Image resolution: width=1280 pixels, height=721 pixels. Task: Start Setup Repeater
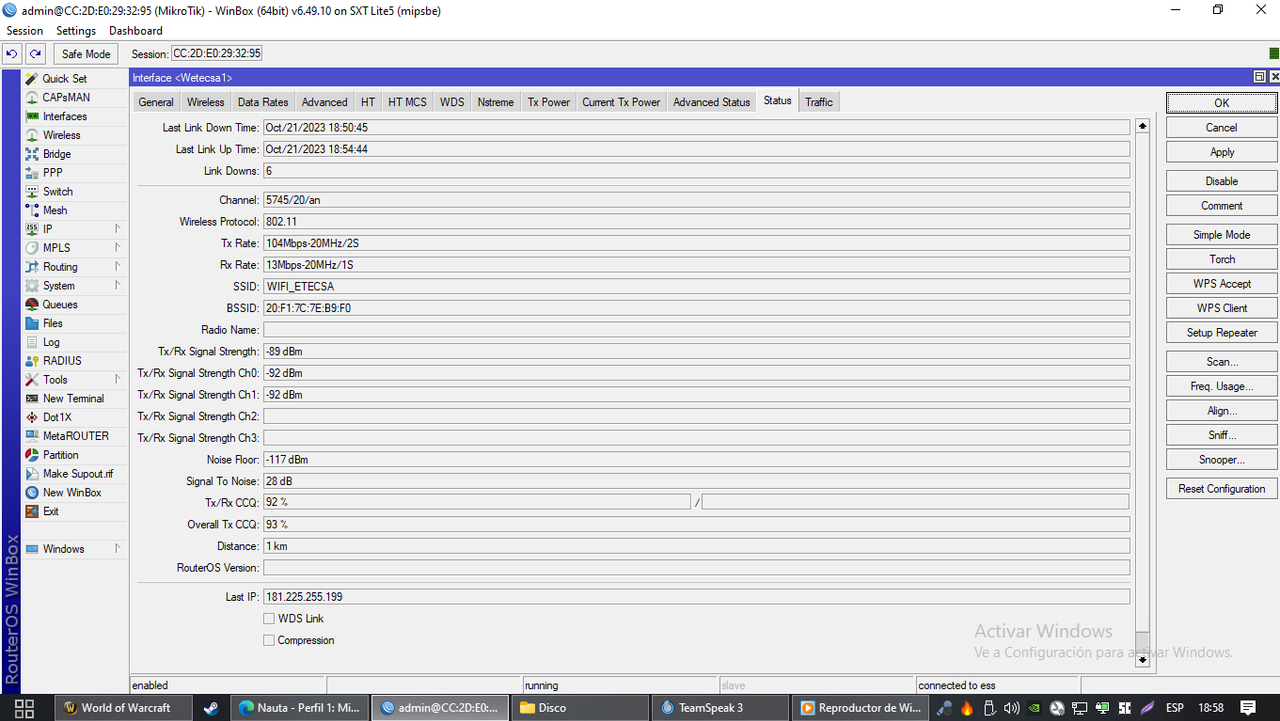[x=1220, y=332]
